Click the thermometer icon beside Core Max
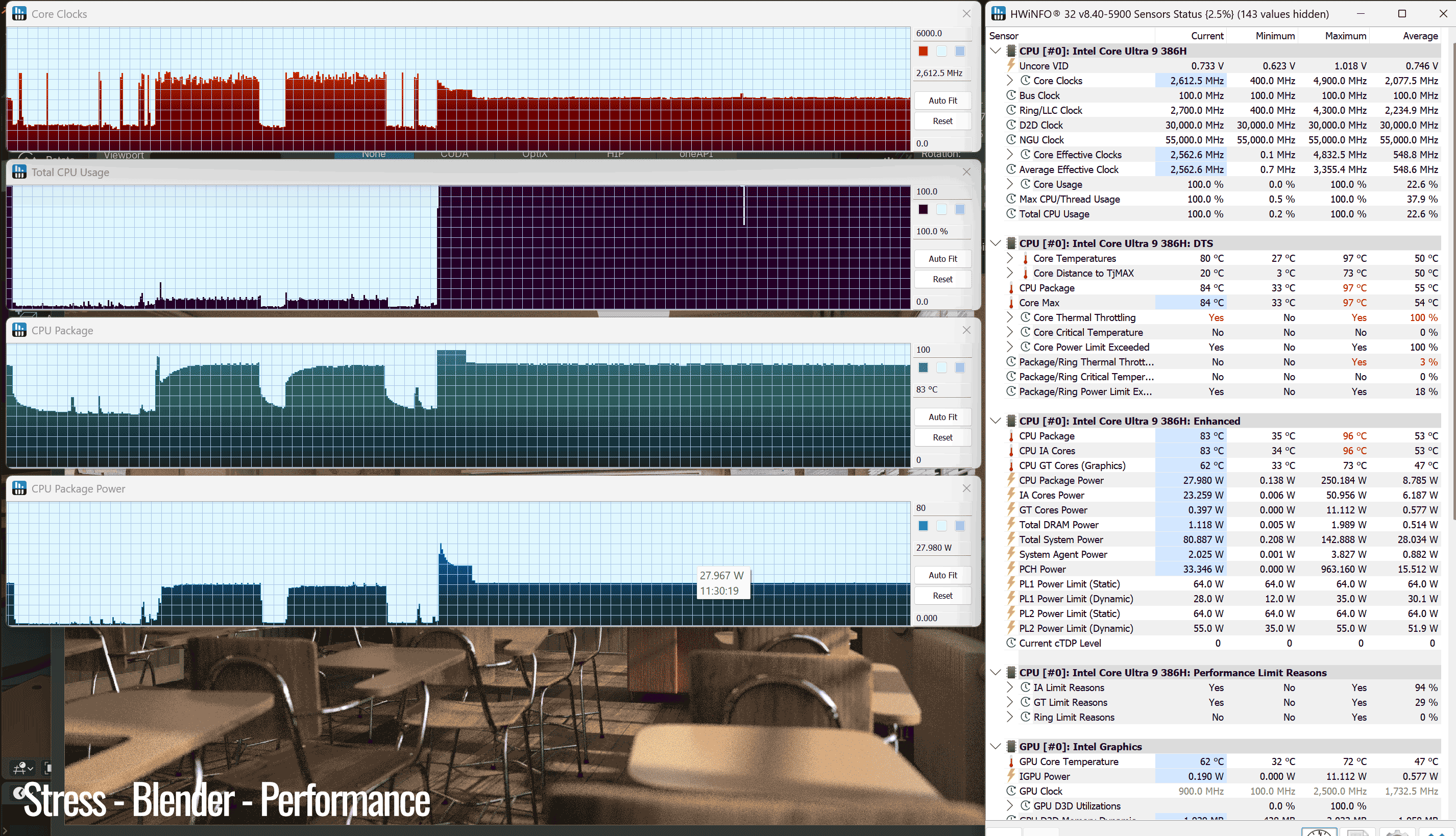Image resolution: width=1456 pixels, height=836 pixels. (x=1011, y=303)
